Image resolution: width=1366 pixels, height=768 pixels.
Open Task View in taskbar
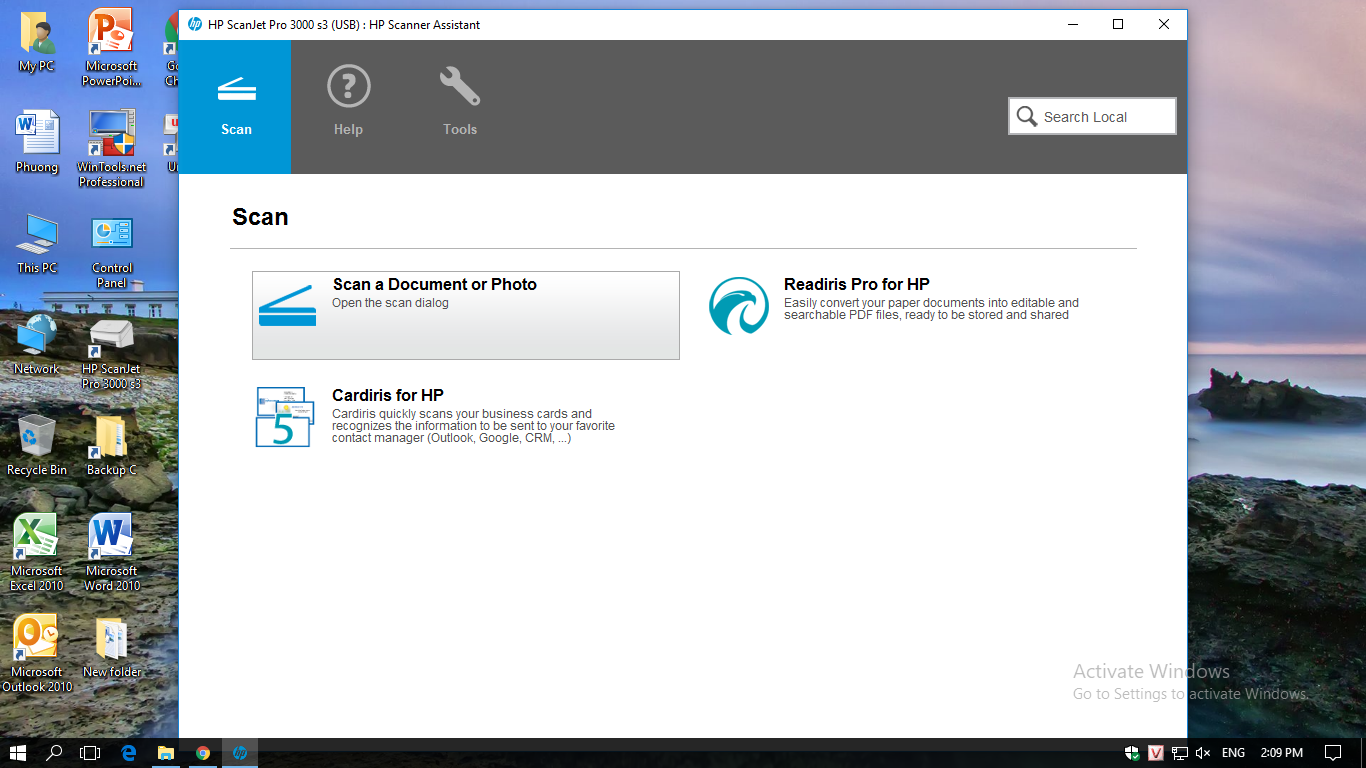[90, 753]
